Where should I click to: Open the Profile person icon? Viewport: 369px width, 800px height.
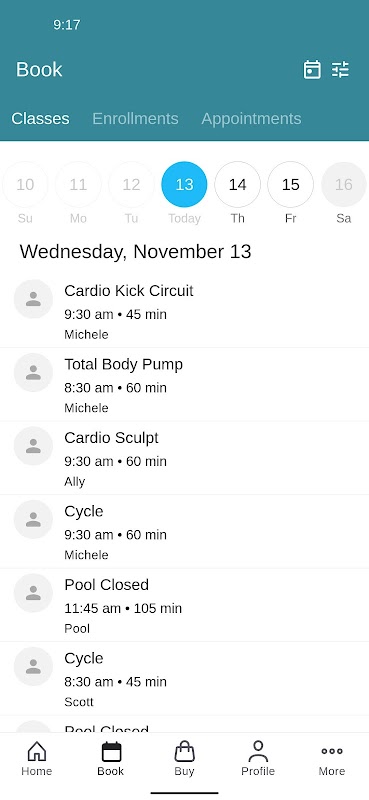[258, 752]
